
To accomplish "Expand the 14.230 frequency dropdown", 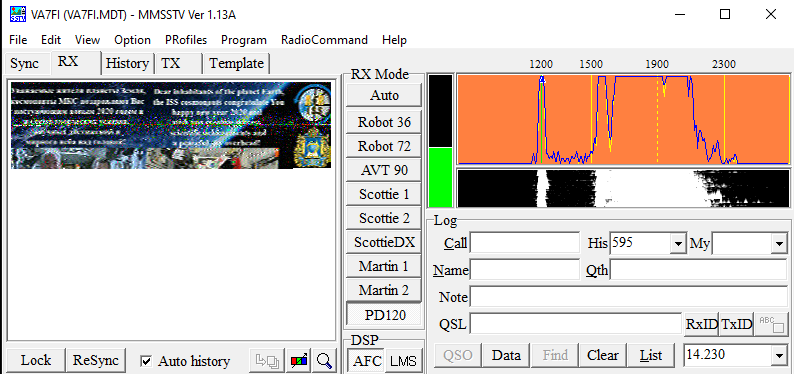I will tap(779, 356).
